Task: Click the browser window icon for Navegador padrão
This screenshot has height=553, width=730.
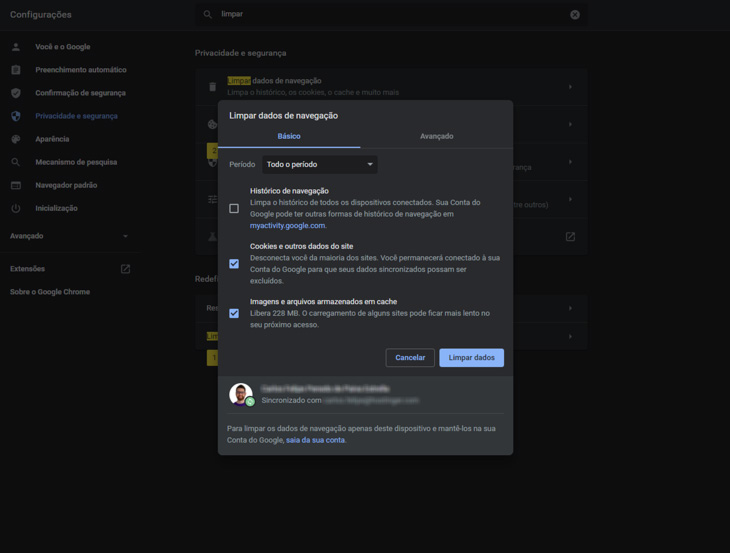Action: [16, 185]
